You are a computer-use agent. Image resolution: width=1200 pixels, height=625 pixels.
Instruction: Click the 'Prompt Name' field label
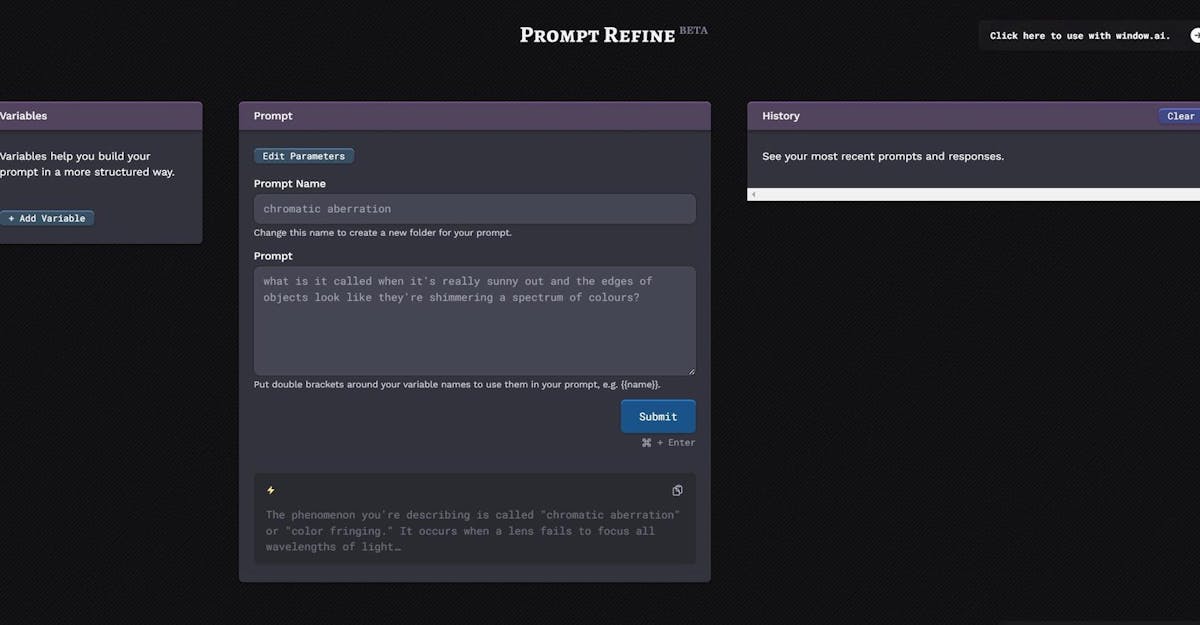click(x=290, y=184)
